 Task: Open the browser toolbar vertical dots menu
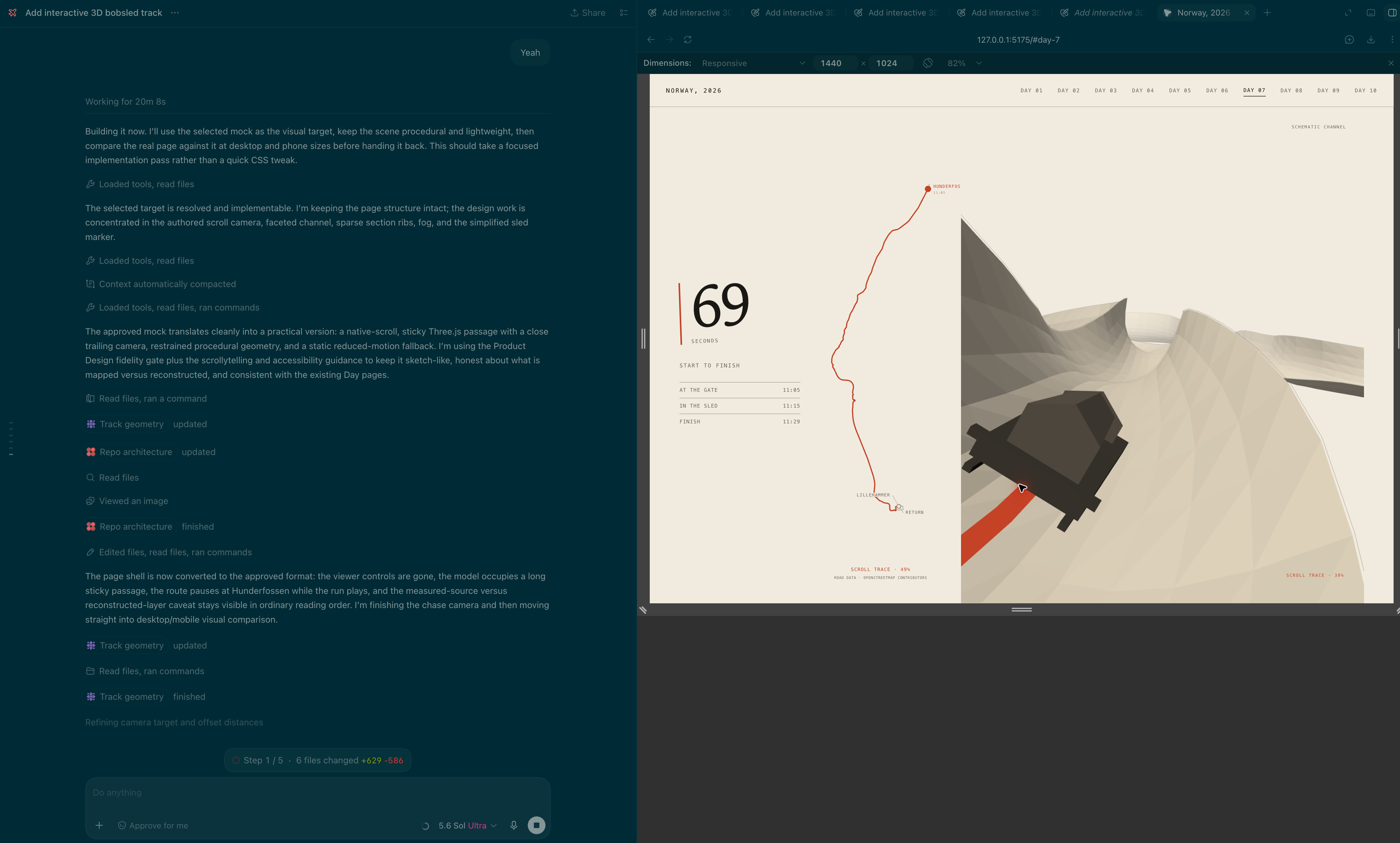click(1391, 40)
